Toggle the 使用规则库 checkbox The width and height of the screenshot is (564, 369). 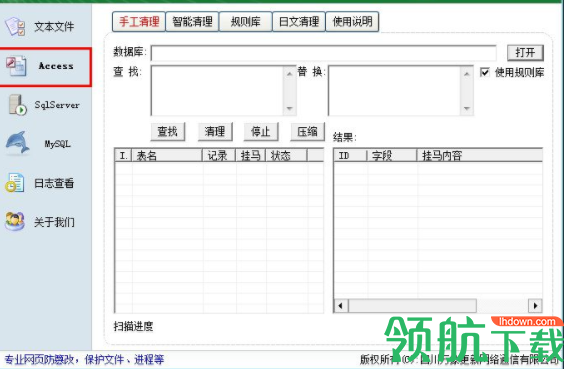pyautogui.click(x=485, y=72)
